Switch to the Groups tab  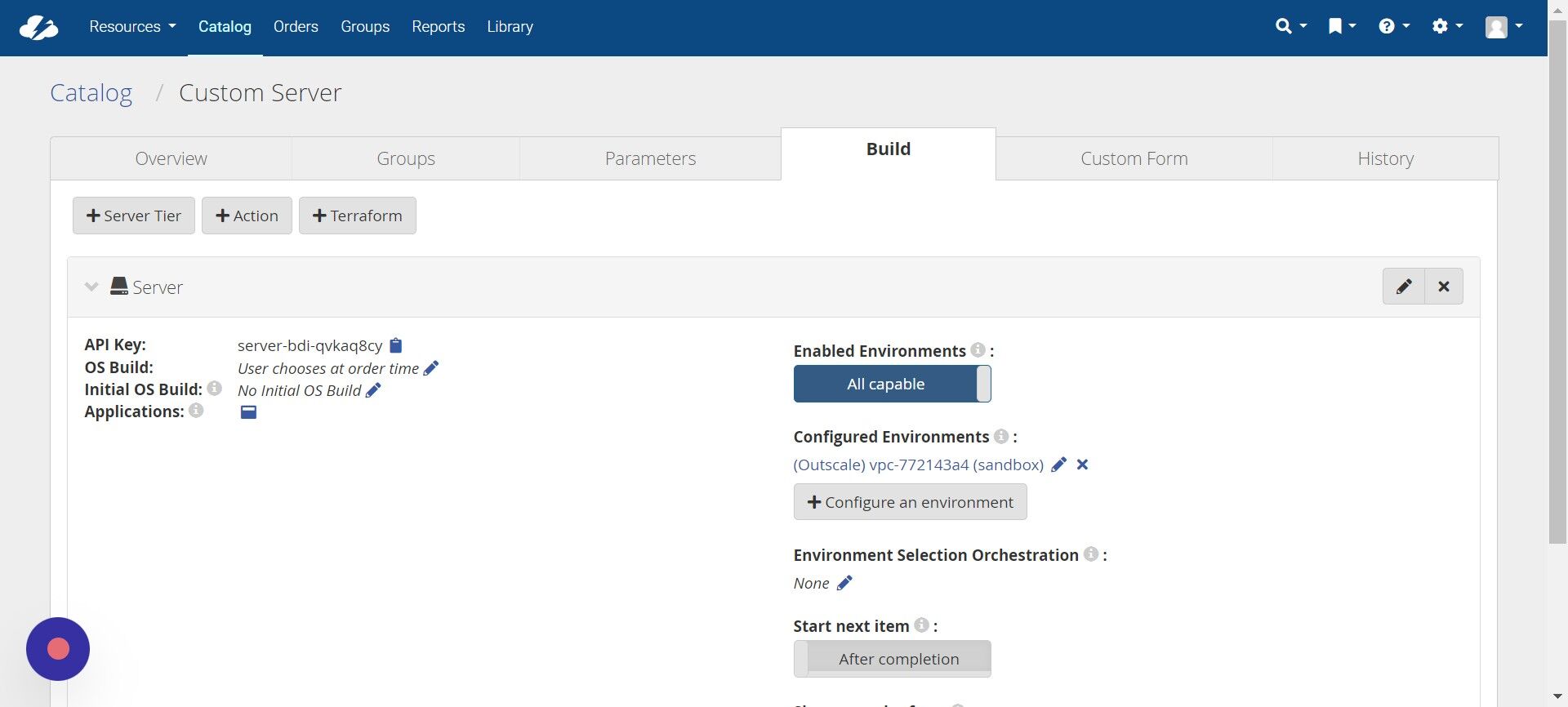(x=406, y=158)
